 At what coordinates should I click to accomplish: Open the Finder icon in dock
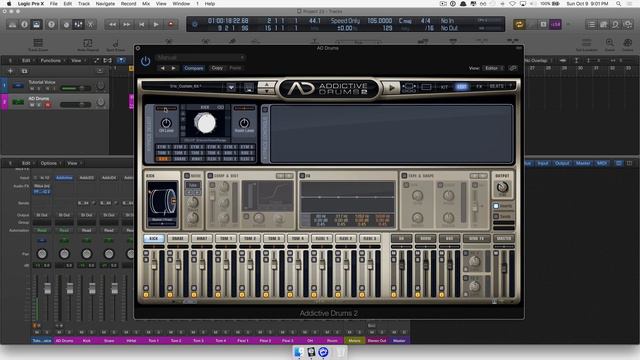(x=299, y=351)
